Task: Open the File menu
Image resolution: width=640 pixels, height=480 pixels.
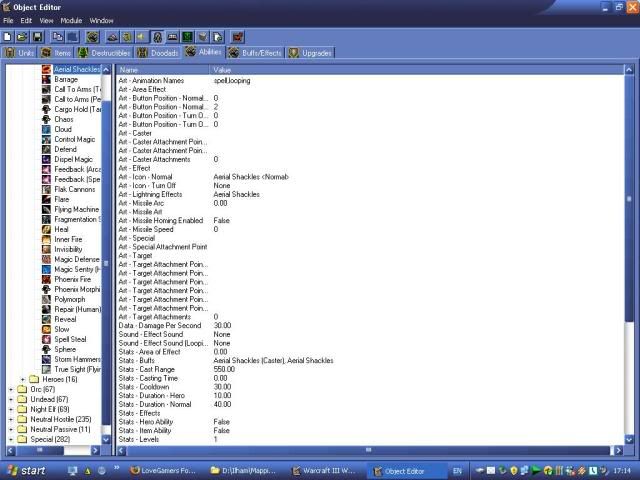Action: pos(8,20)
